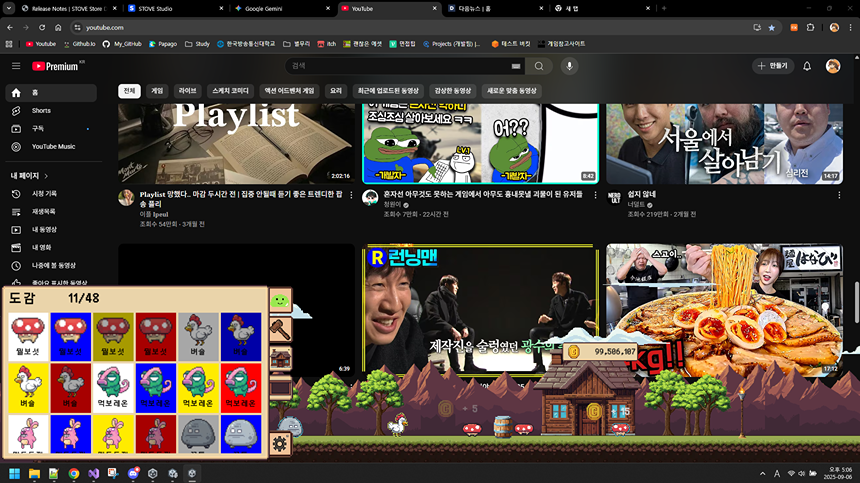Click the search magnifier button

(x=539, y=66)
